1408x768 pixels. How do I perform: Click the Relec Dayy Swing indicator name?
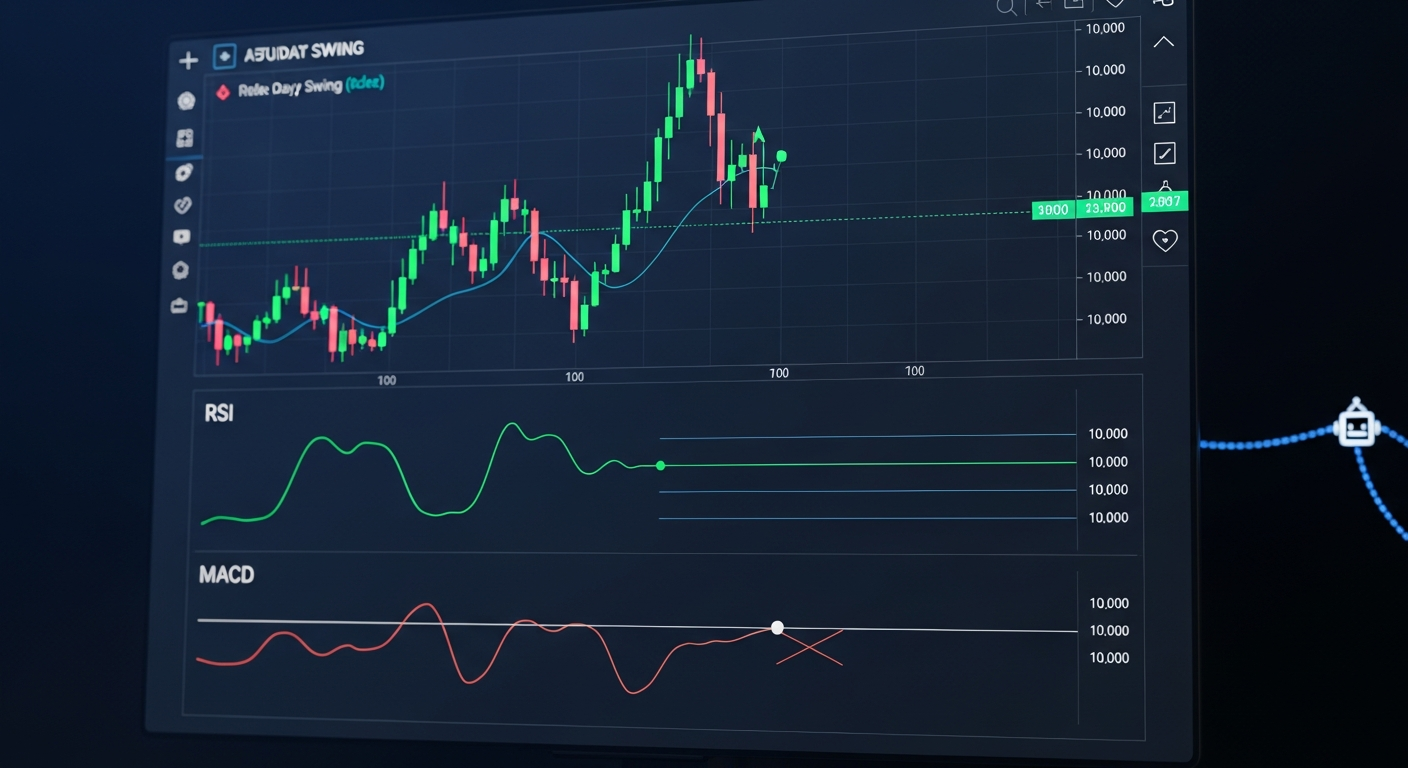click(290, 88)
